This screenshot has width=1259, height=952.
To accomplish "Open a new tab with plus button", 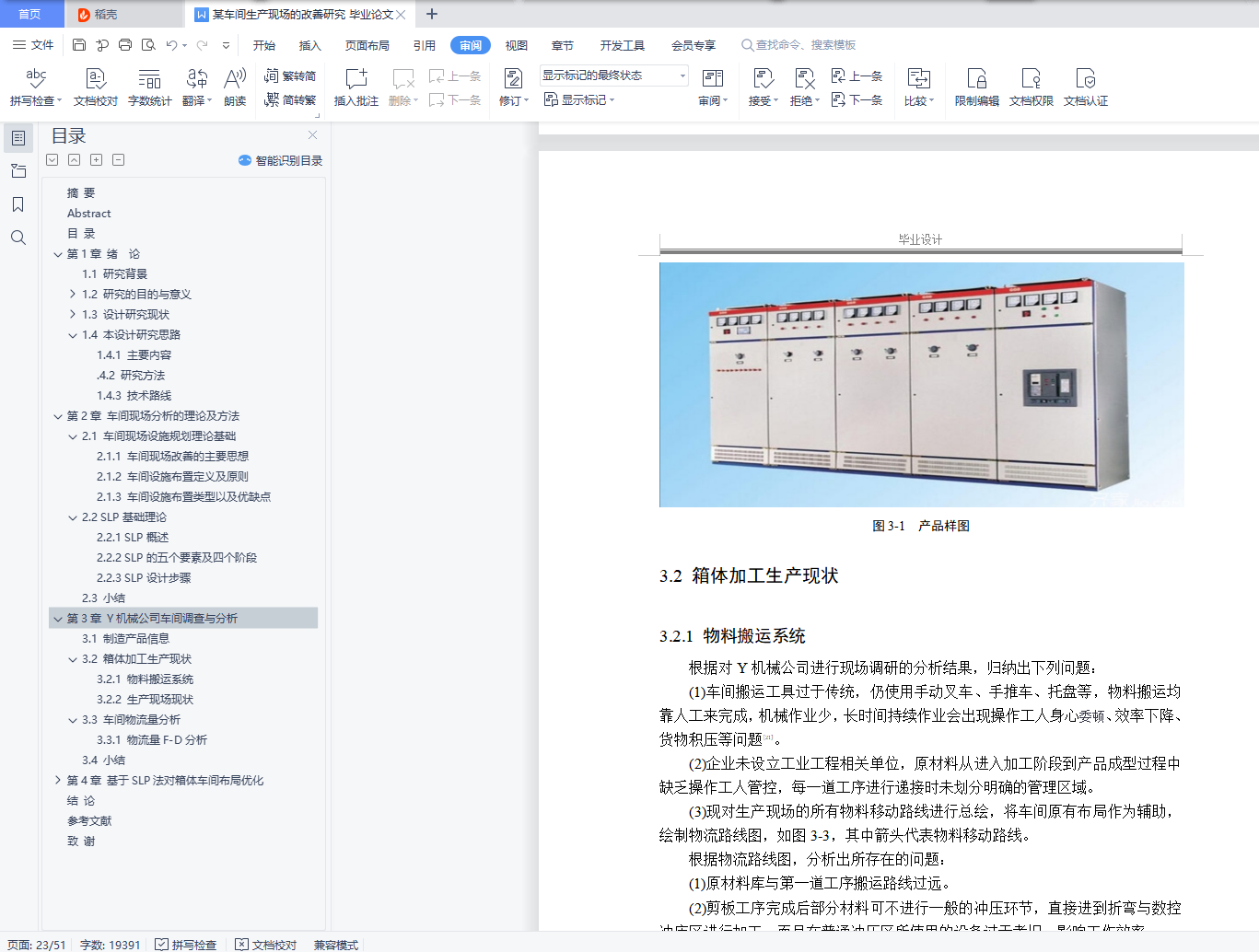I will coord(432,14).
